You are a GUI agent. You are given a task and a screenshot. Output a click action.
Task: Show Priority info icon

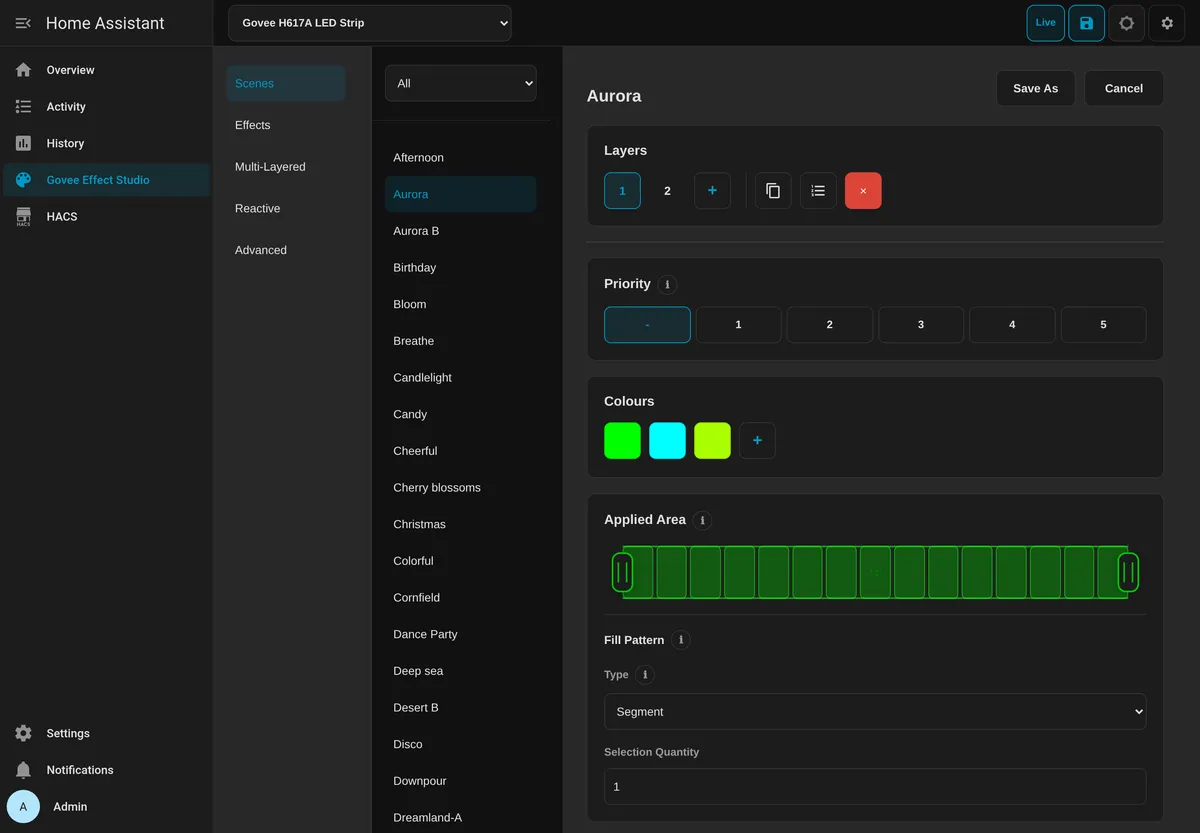(x=667, y=285)
